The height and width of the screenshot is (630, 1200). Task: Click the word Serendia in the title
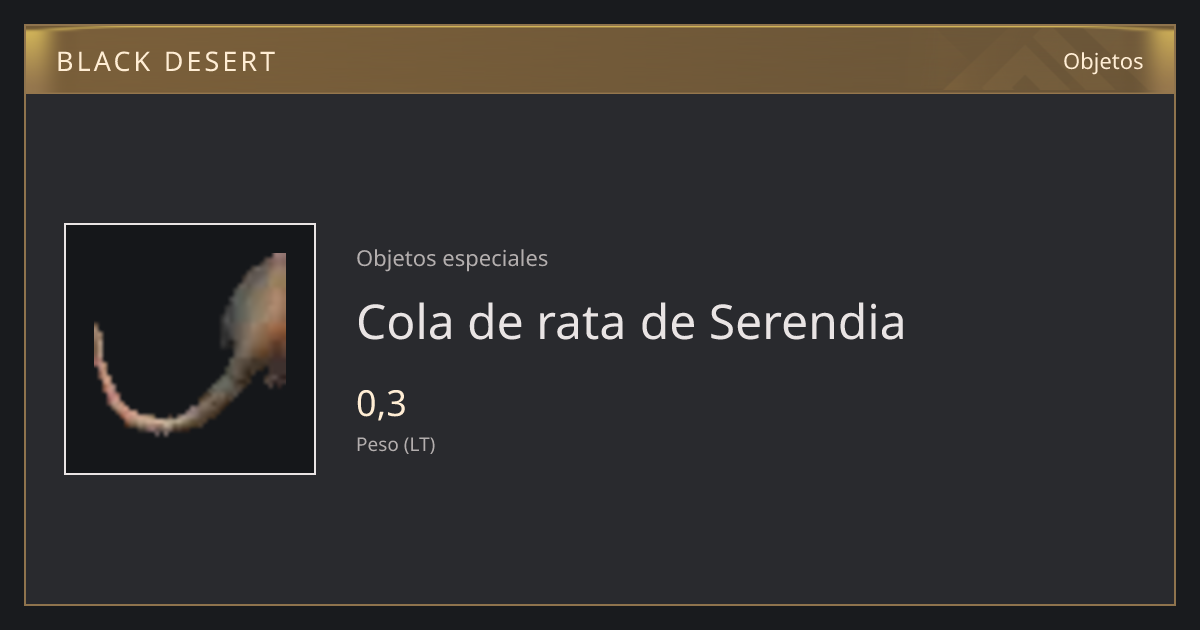point(808,322)
